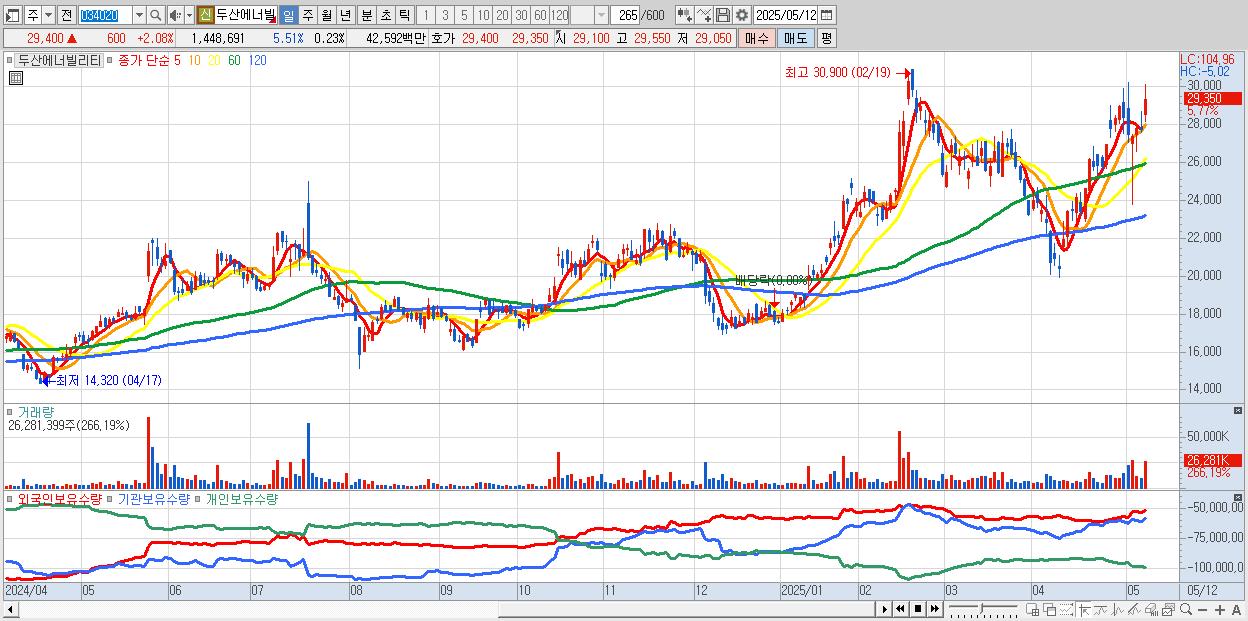Viewport: 1248px width, 621px height.
Task: Select the 틱 tick period button
Action: click(404, 16)
